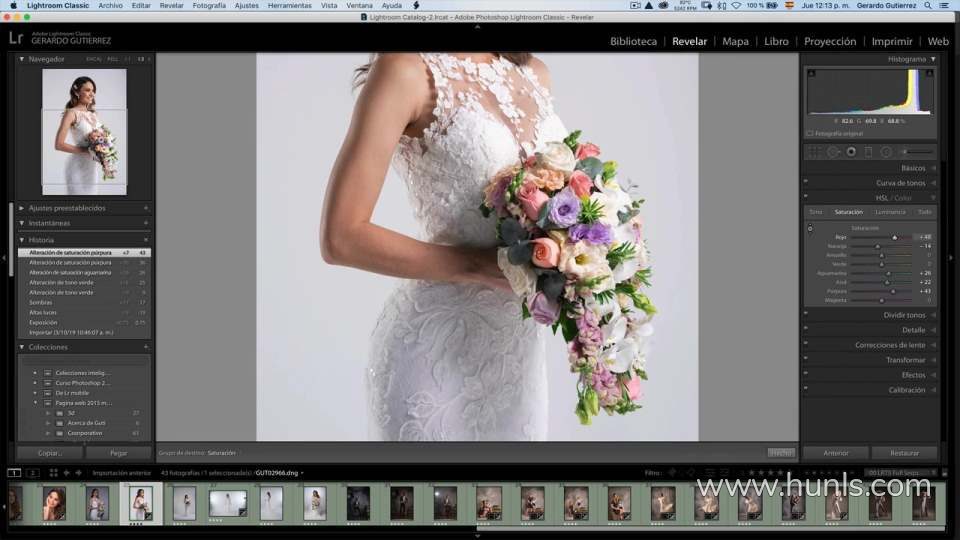Activate the red eye correction tool

[851, 152]
